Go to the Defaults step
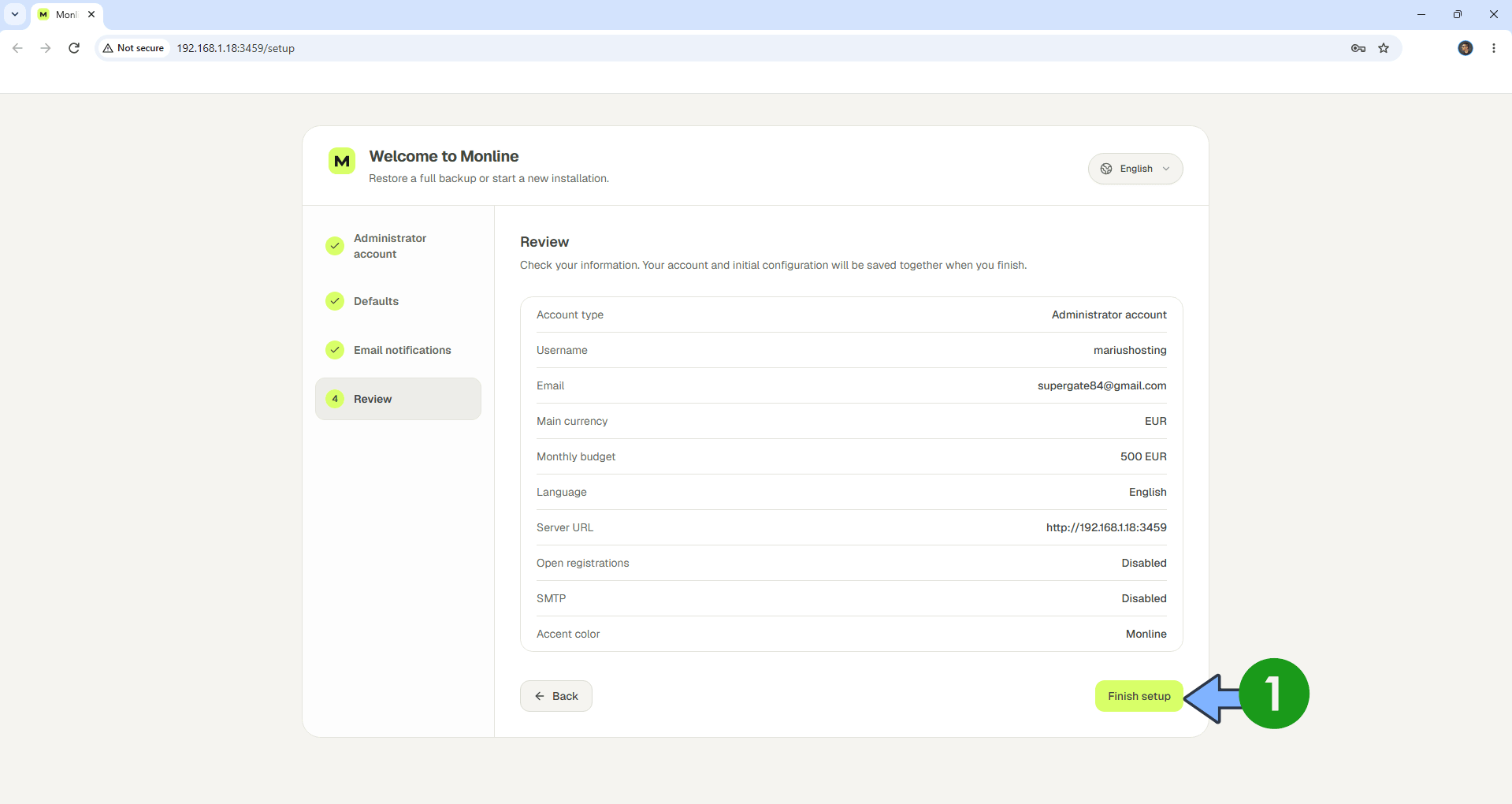This screenshot has width=1512, height=804. tap(398, 301)
